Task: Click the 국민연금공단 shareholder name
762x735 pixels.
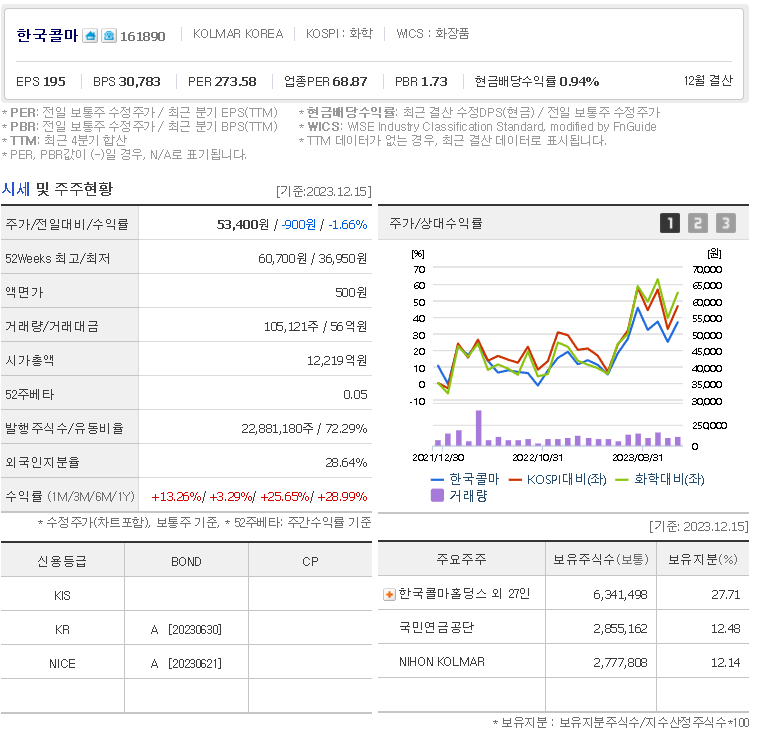Action: (436, 627)
